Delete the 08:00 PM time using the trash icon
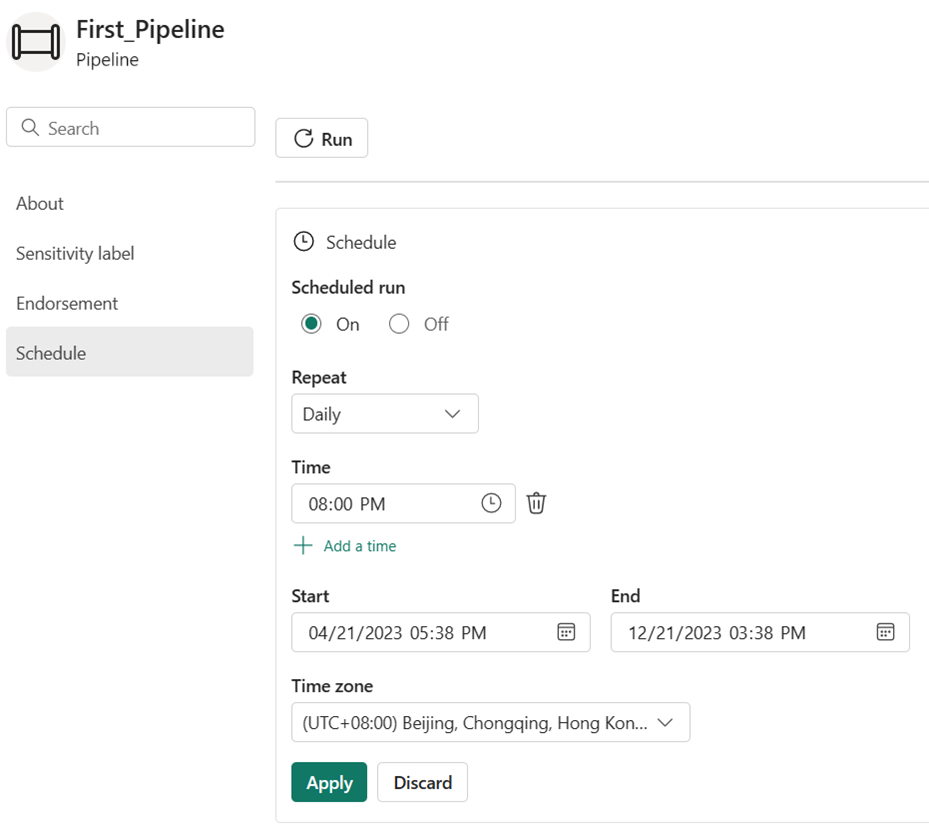929x835 pixels. tap(536, 503)
